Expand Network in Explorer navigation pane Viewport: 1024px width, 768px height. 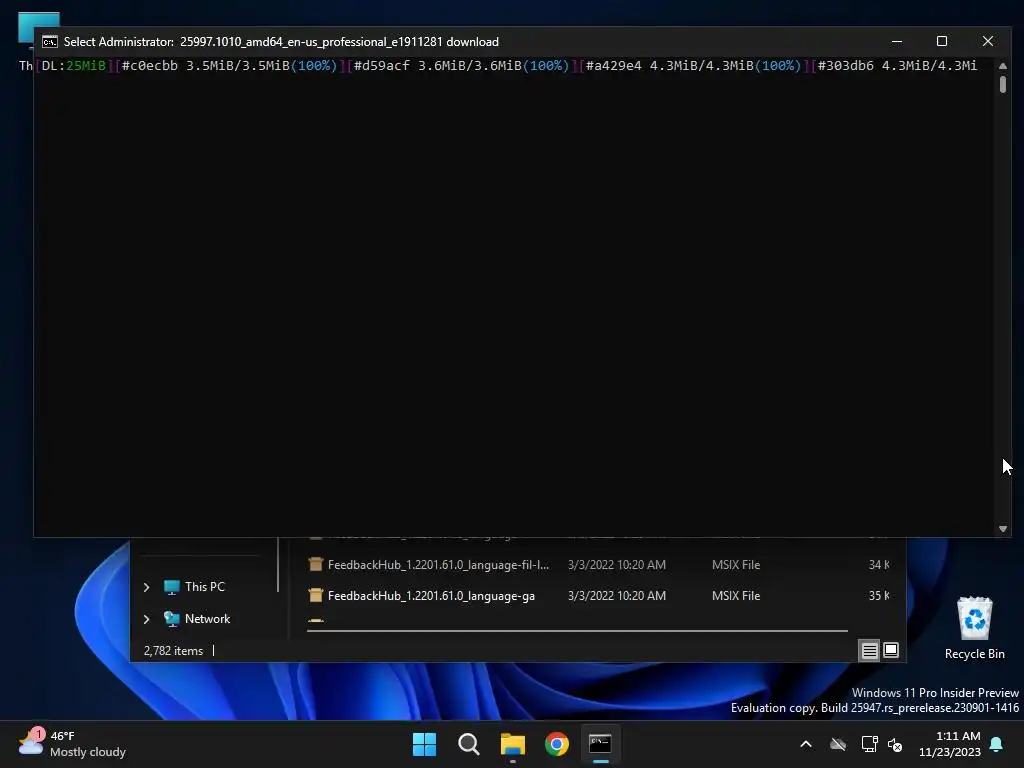pos(146,619)
